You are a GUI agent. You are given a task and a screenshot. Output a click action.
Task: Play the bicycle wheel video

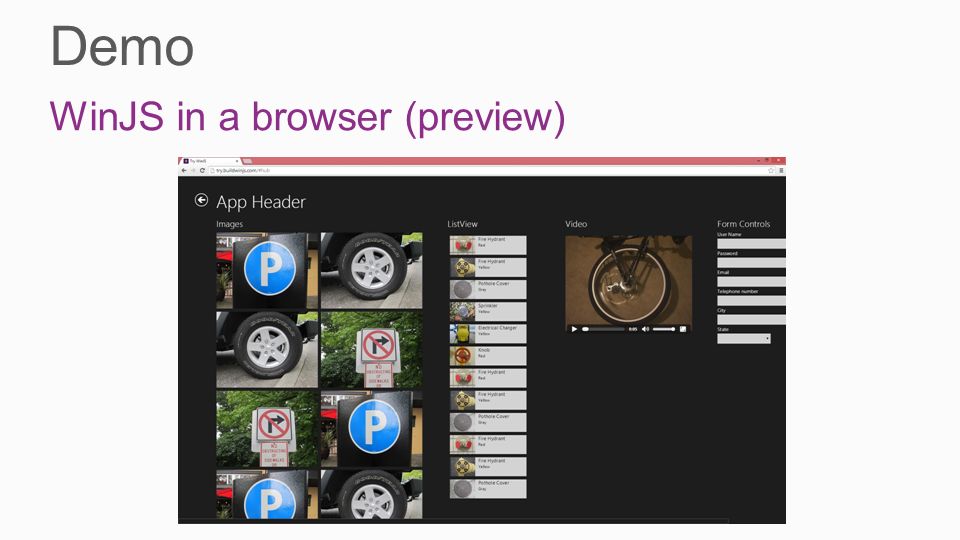pyautogui.click(x=574, y=329)
